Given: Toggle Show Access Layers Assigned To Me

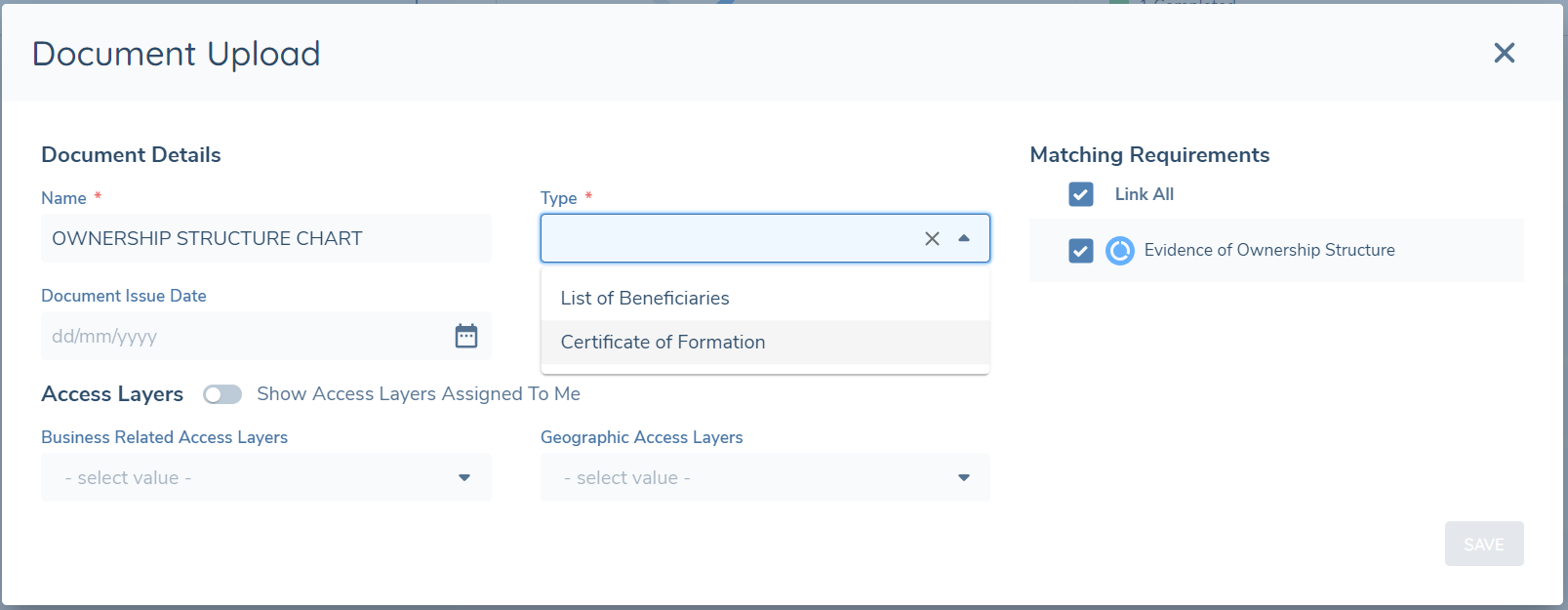Looking at the screenshot, I should (222, 394).
